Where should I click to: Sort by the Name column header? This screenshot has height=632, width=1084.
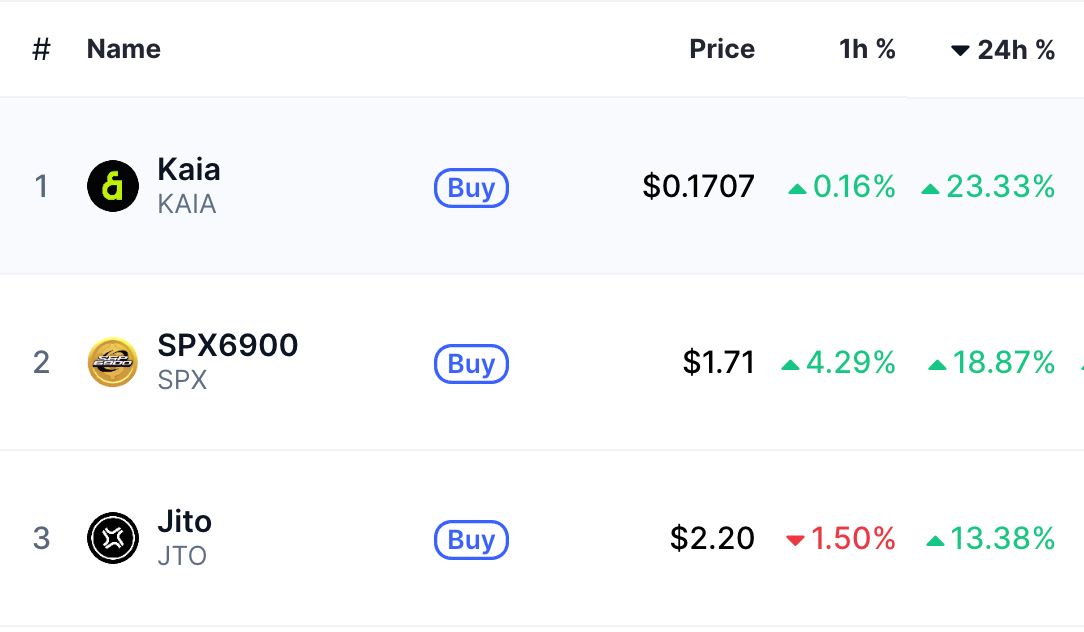pos(124,49)
